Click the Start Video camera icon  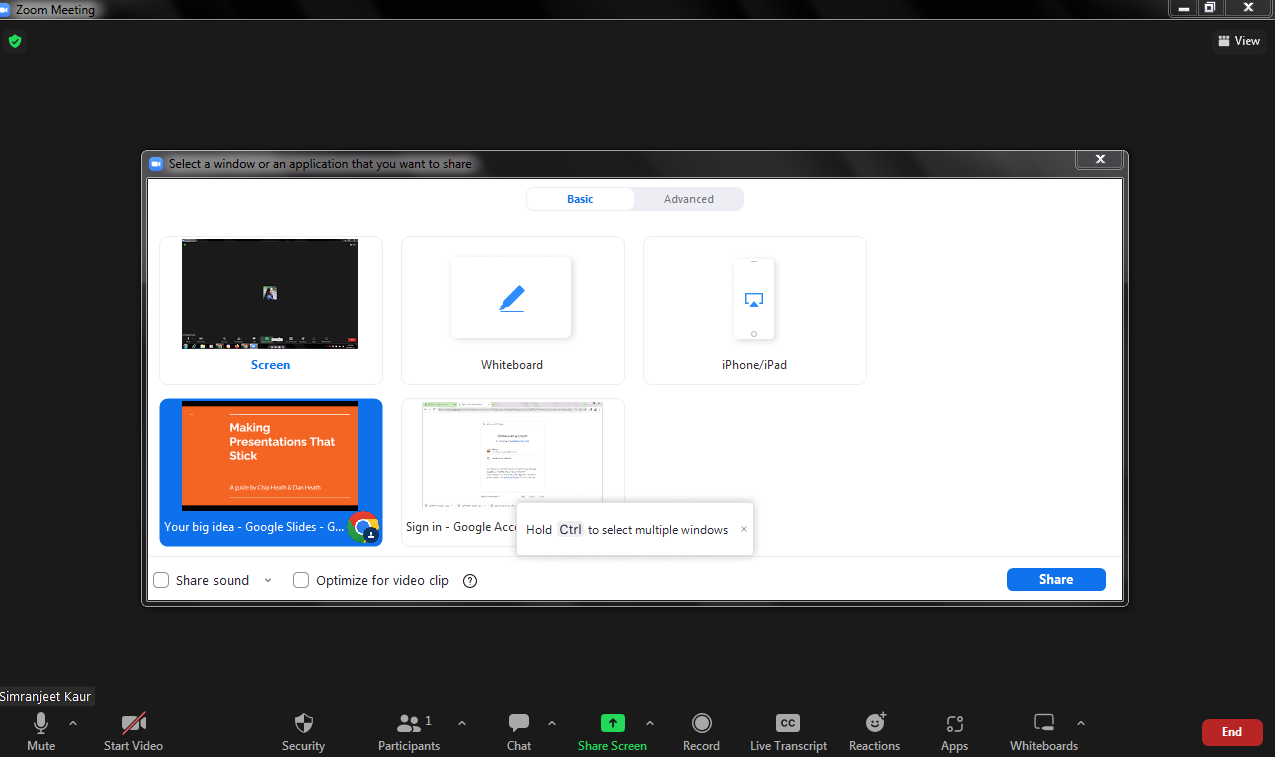tap(133, 724)
